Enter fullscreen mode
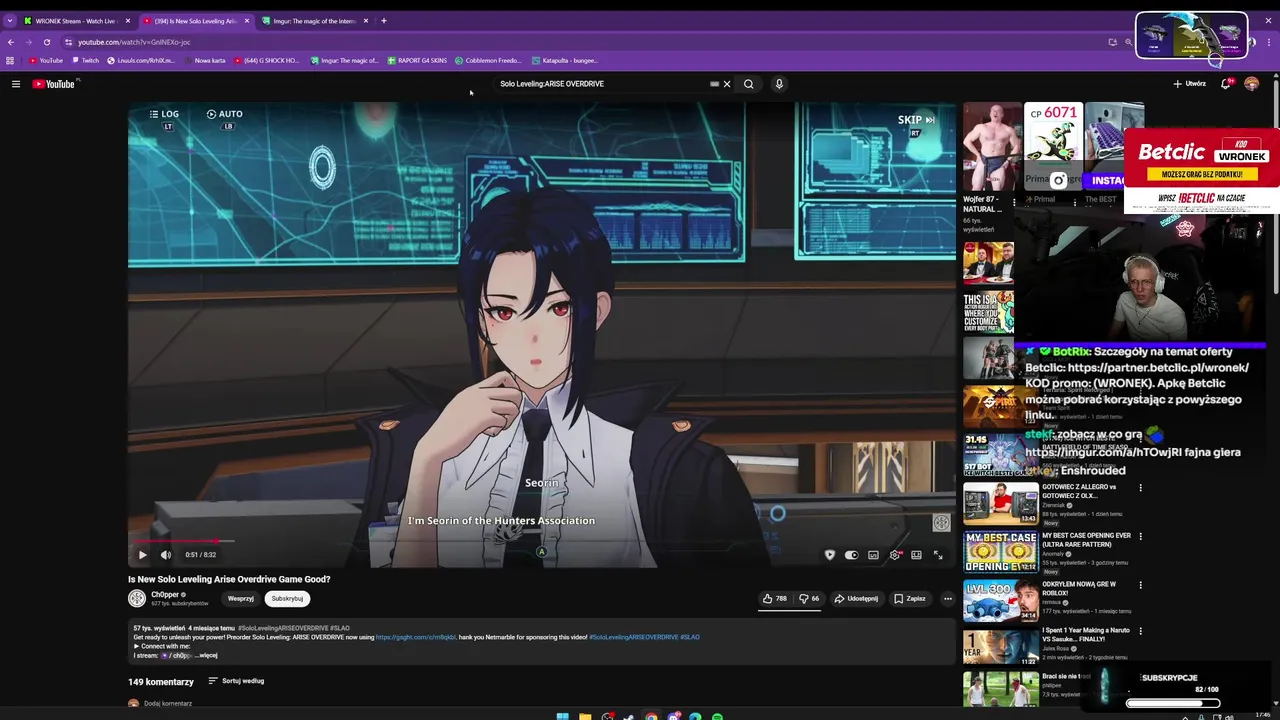Viewport: 1280px width, 720px height. [938, 555]
